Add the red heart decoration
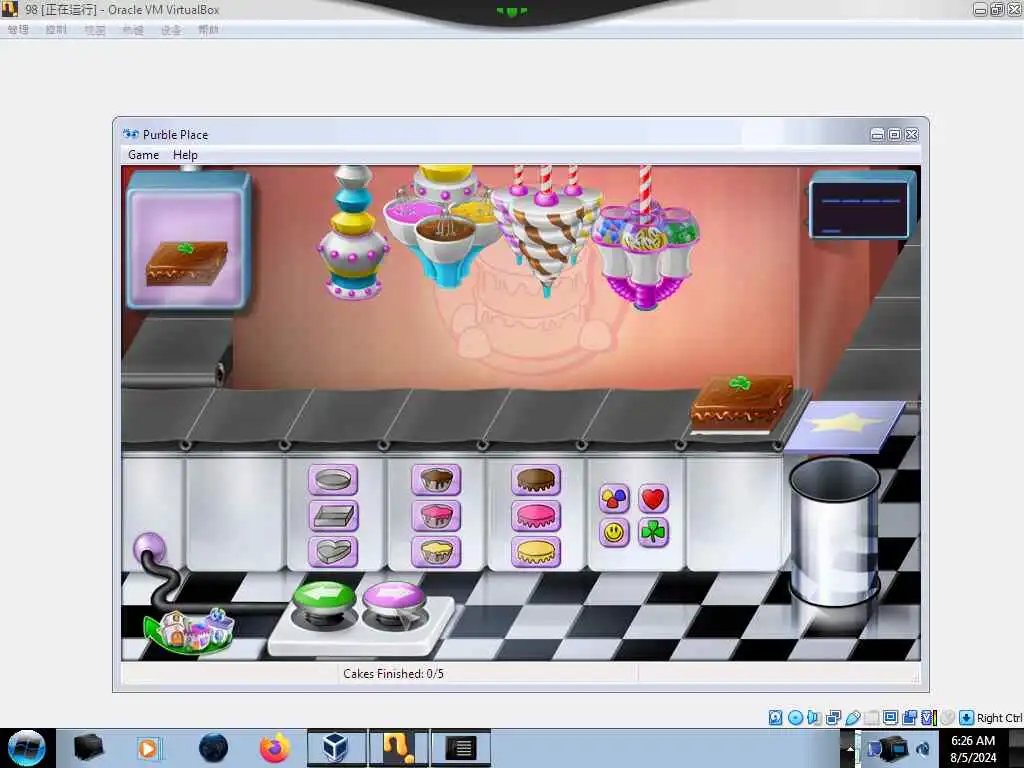The image size is (1024, 768). coord(653,499)
